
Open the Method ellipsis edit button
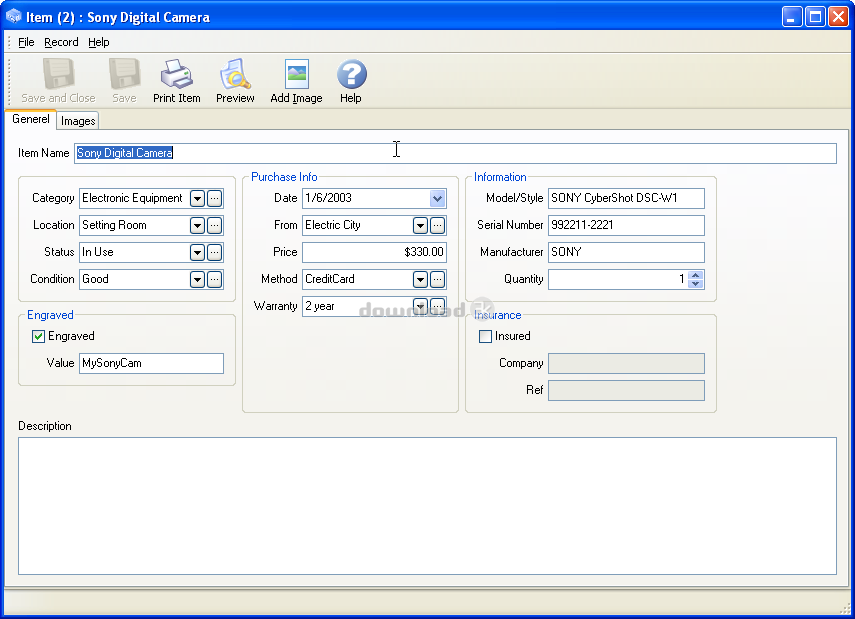[437, 279]
